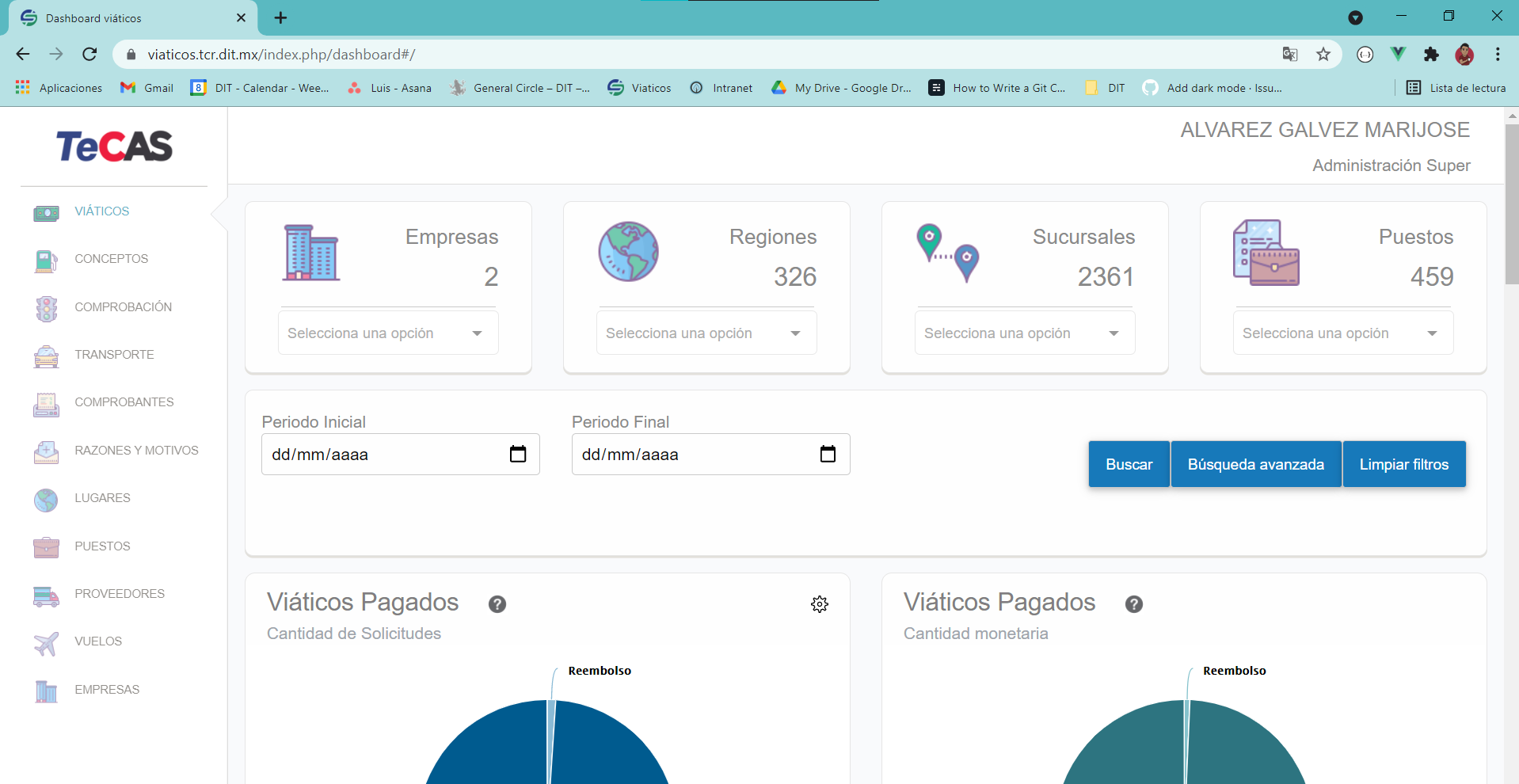Select TRANSPORTE menu item
1519x784 pixels.
[x=115, y=355]
